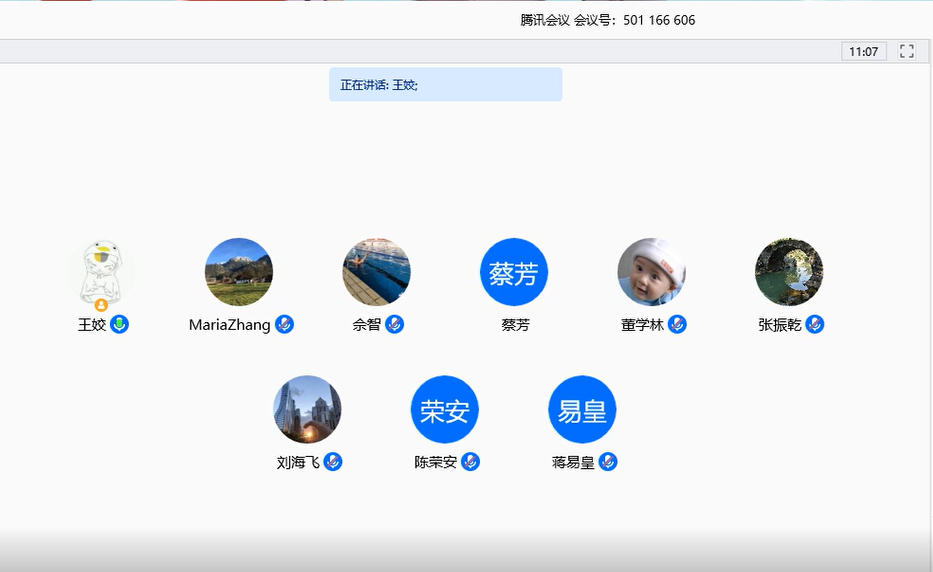This screenshot has height=572, width=933.
Task: Click the 11:07 meeting timer
Action: click(x=864, y=51)
